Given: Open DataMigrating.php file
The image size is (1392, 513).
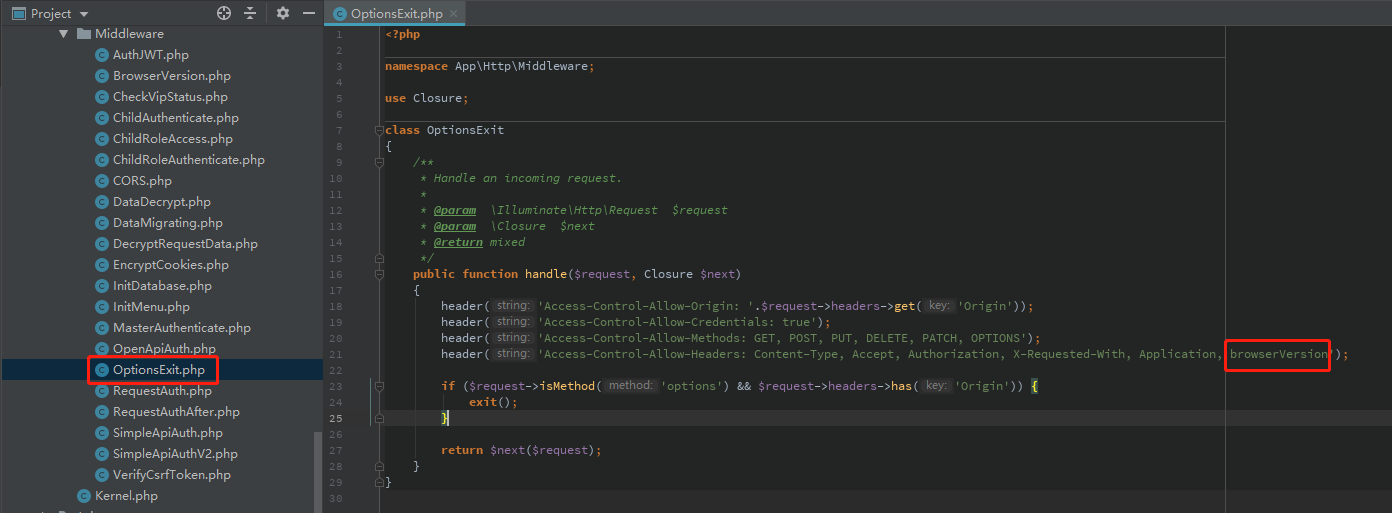Looking at the screenshot, I should [168, 223].
